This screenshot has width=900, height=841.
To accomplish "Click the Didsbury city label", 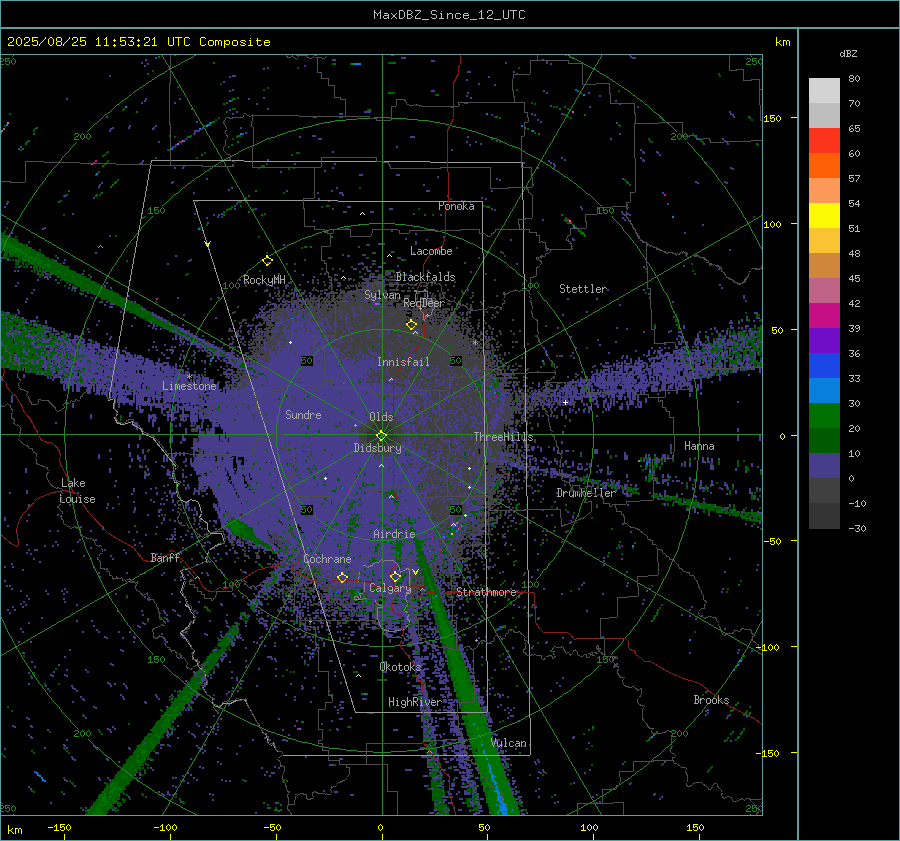I will click(377, 448).
